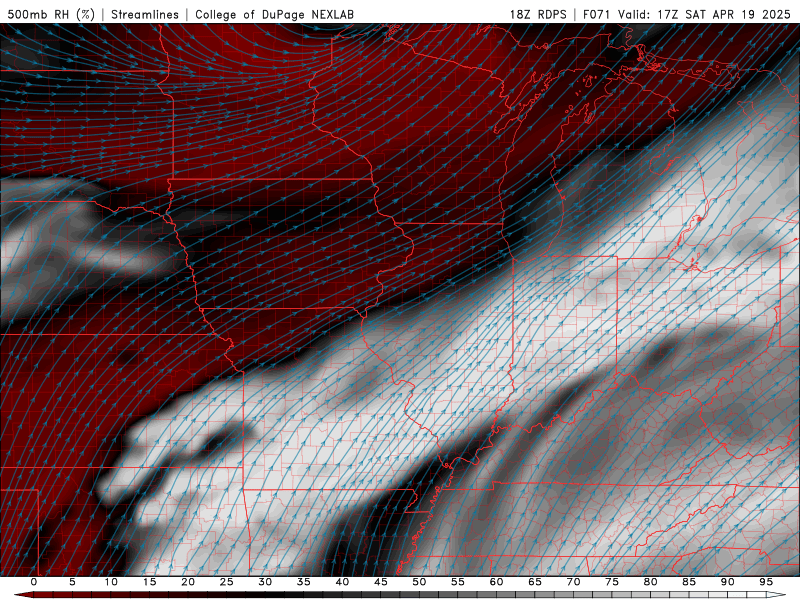Click the "500mb RH (%)" title text

coord(51,14)
